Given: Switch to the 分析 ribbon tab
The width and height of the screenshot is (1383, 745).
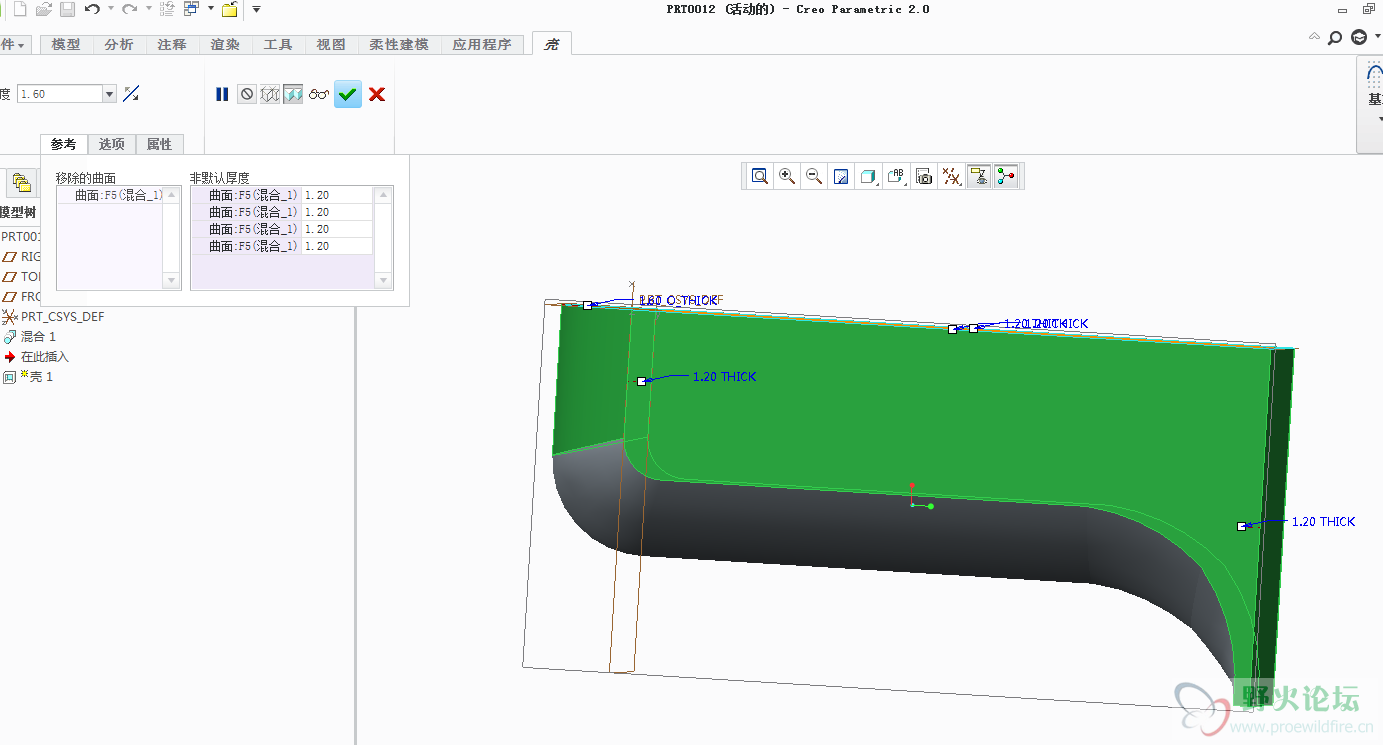Looking at the screenshot, I should point(119,45).
